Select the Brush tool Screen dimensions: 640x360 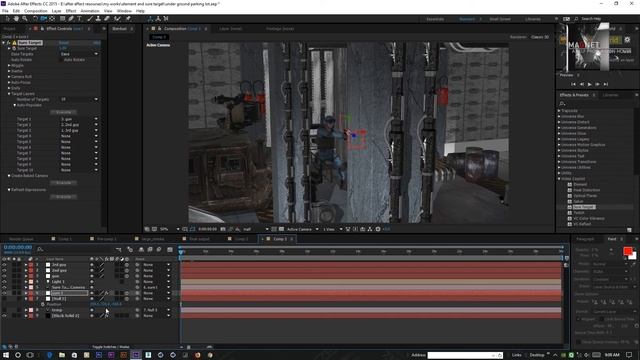point(90,18)
